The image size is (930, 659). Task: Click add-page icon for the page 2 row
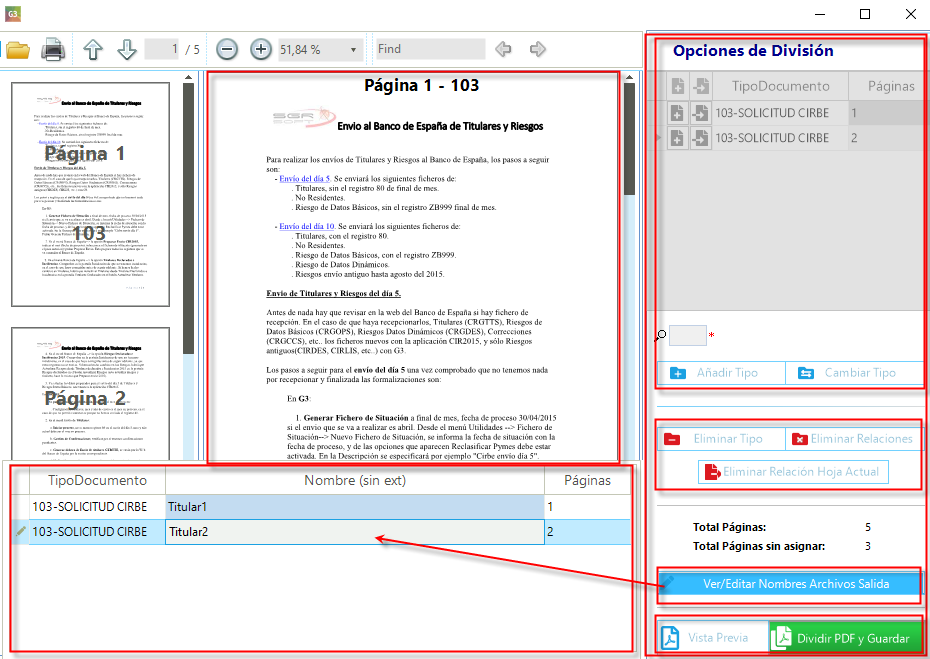click(x=678, y=138)
